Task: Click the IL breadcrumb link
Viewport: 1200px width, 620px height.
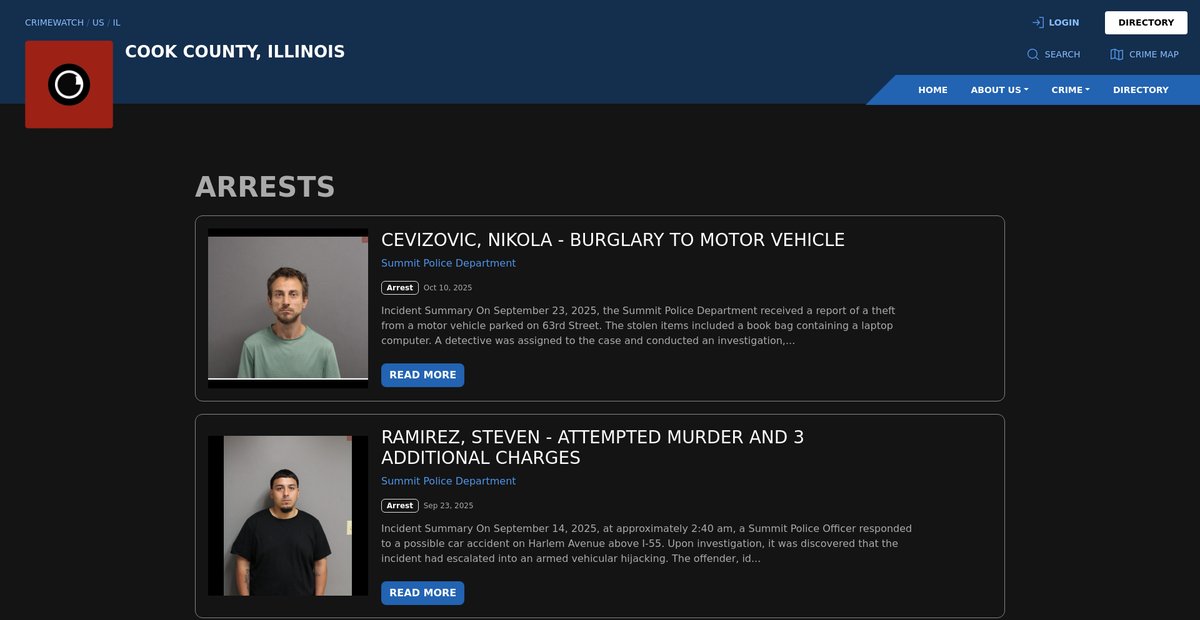Action: pyautogui.click(x=116, y=22)
